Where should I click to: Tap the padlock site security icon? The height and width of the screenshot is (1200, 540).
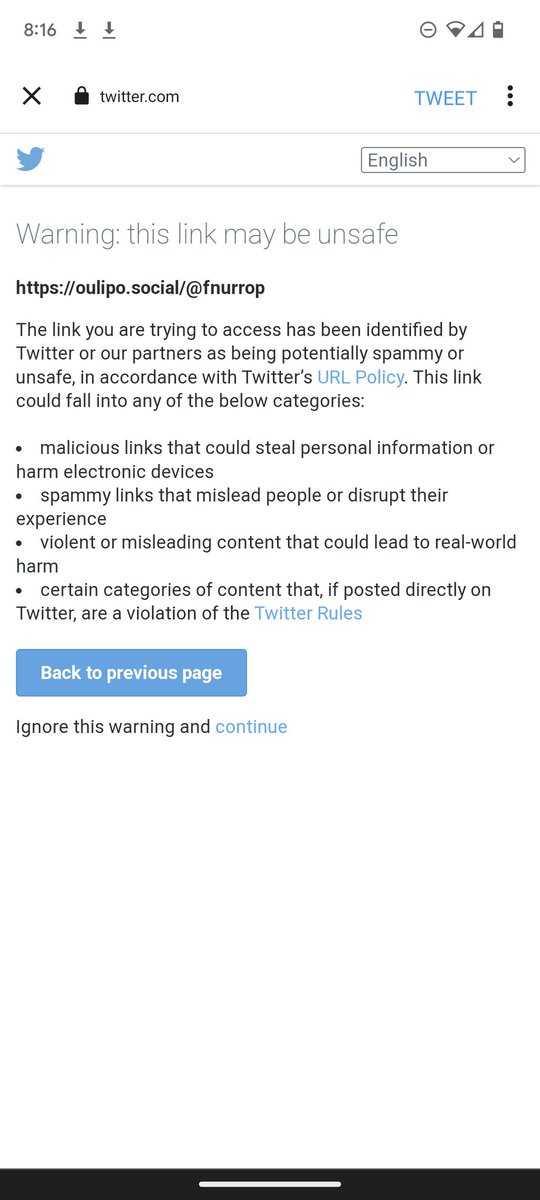[x=82, y=96]
